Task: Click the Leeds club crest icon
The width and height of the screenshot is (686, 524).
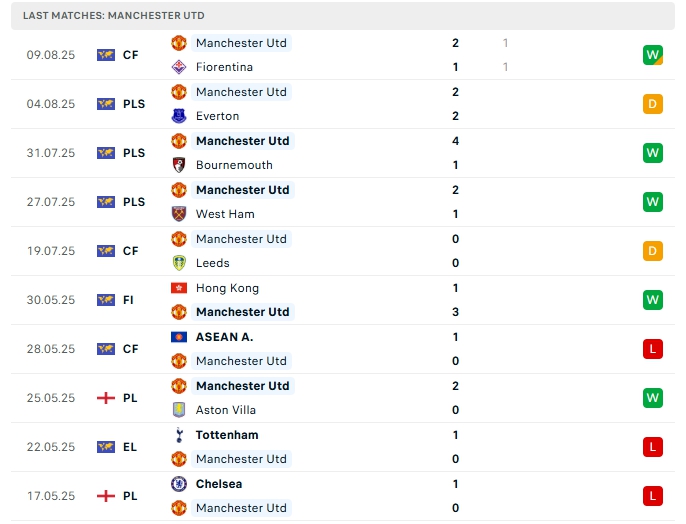Action: (x=179, y=263)
